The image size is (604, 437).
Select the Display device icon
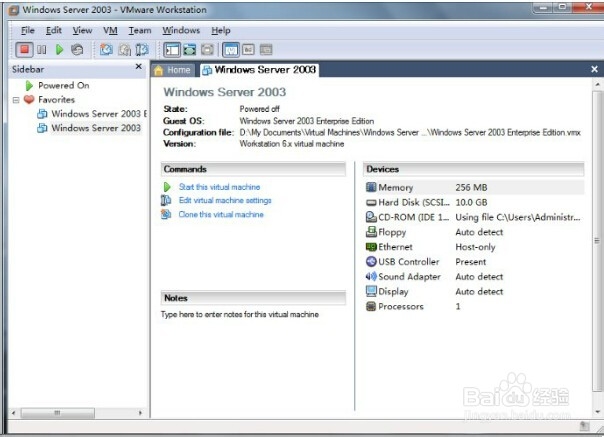click(x=371, y=291)
